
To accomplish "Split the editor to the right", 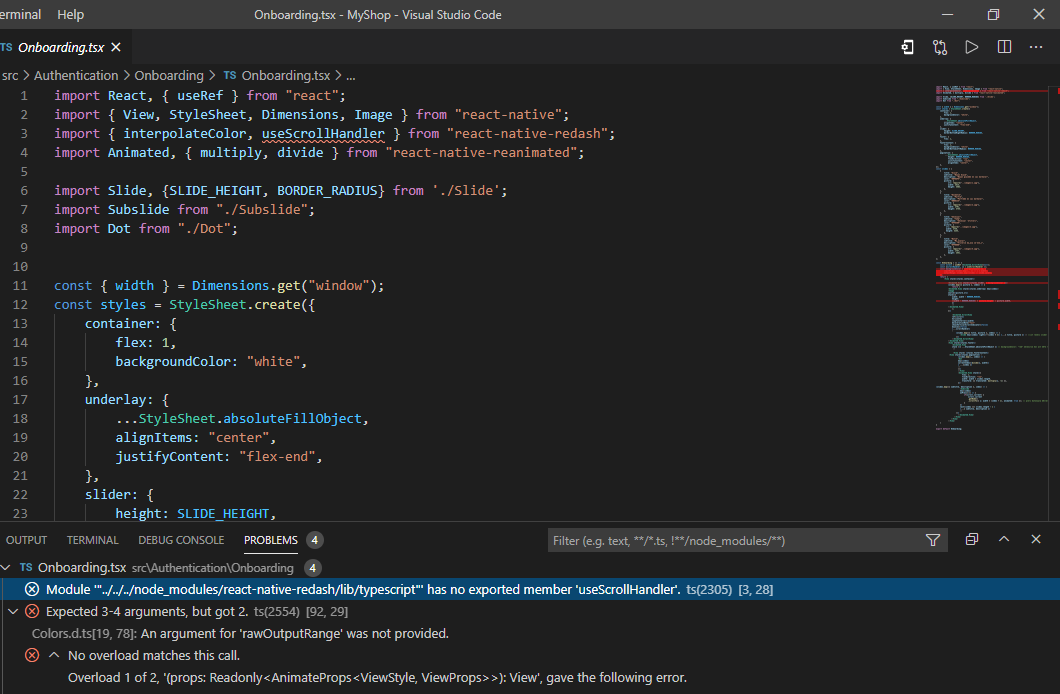I will pyautogui.click(x=1004, y=47).
